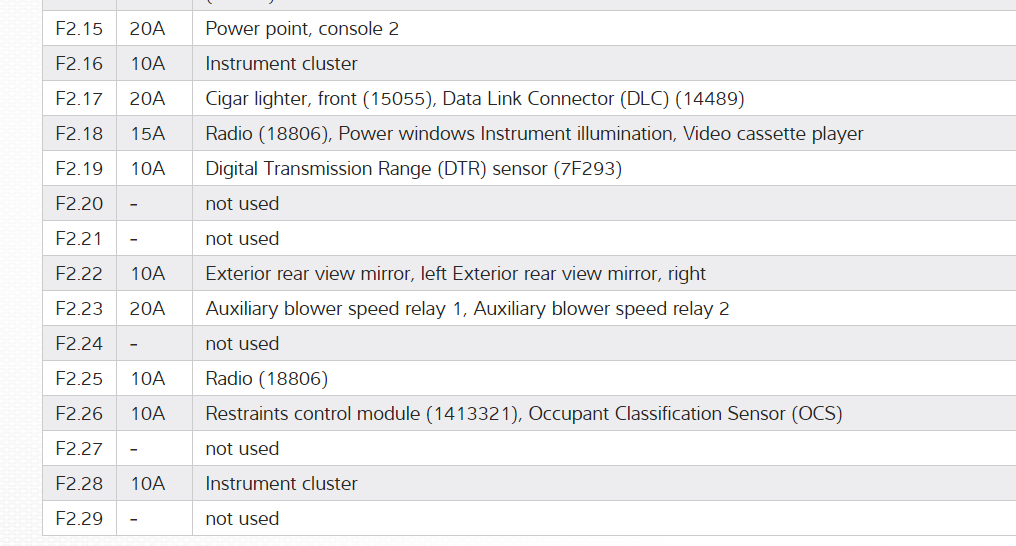Screen dimensions: 1016x546
Task: Click the Restraints control module description
Action: pos(523,414)
